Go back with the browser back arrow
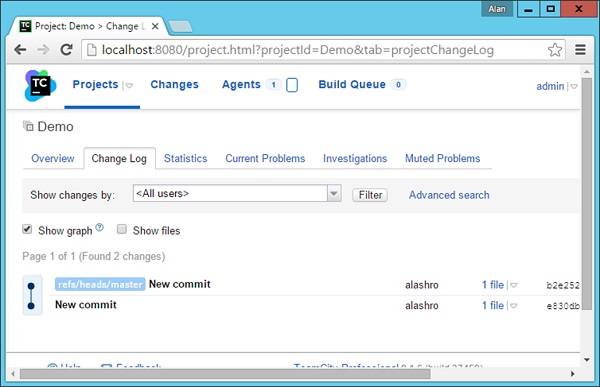The image size is (600, 387). click(20, 50)
